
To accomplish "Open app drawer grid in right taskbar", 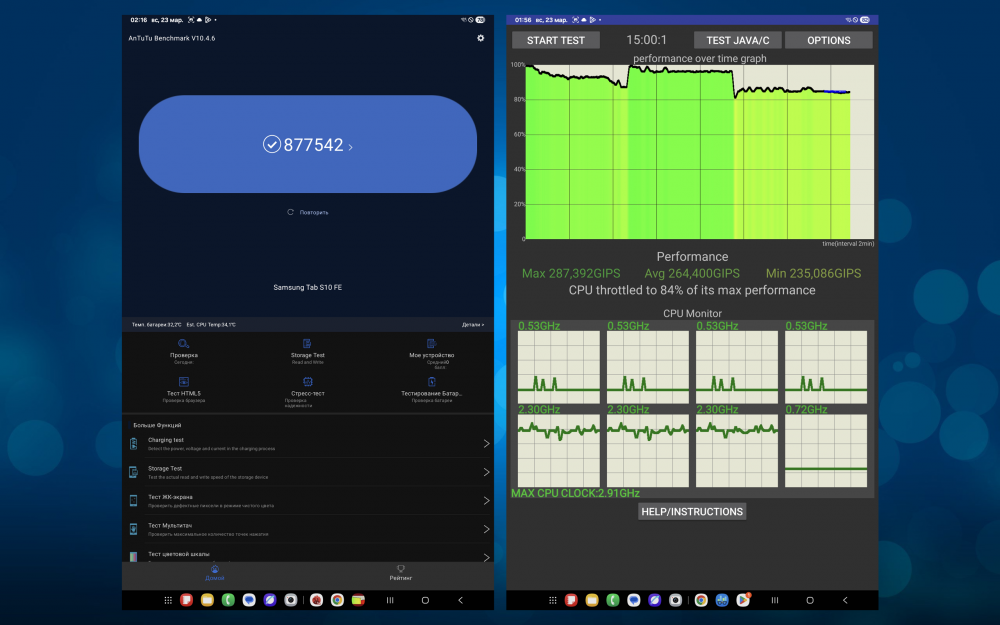I will pos(553,600).
